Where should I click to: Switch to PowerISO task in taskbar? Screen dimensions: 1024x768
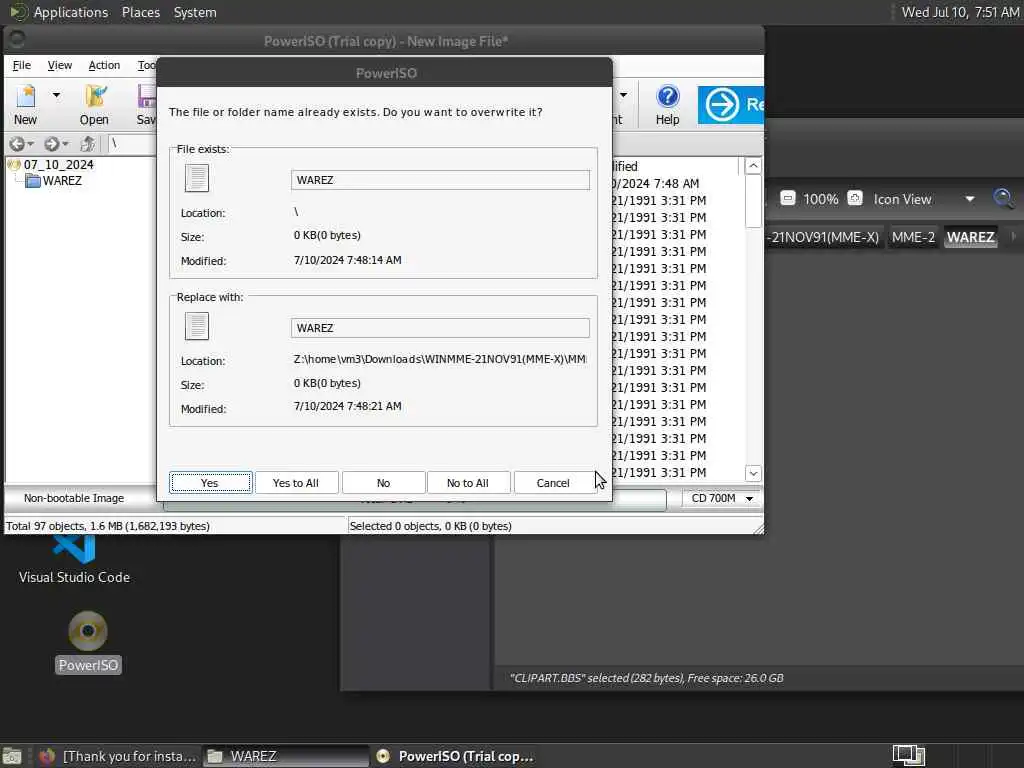tap(457, 756)
